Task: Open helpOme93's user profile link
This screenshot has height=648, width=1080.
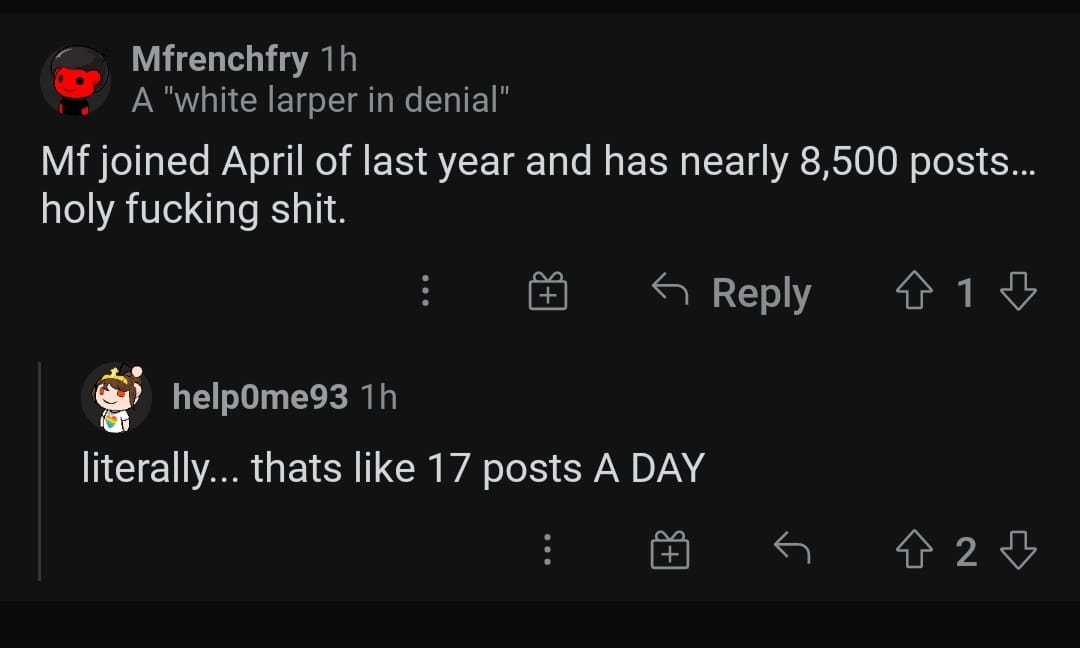Action: [260, 397]
